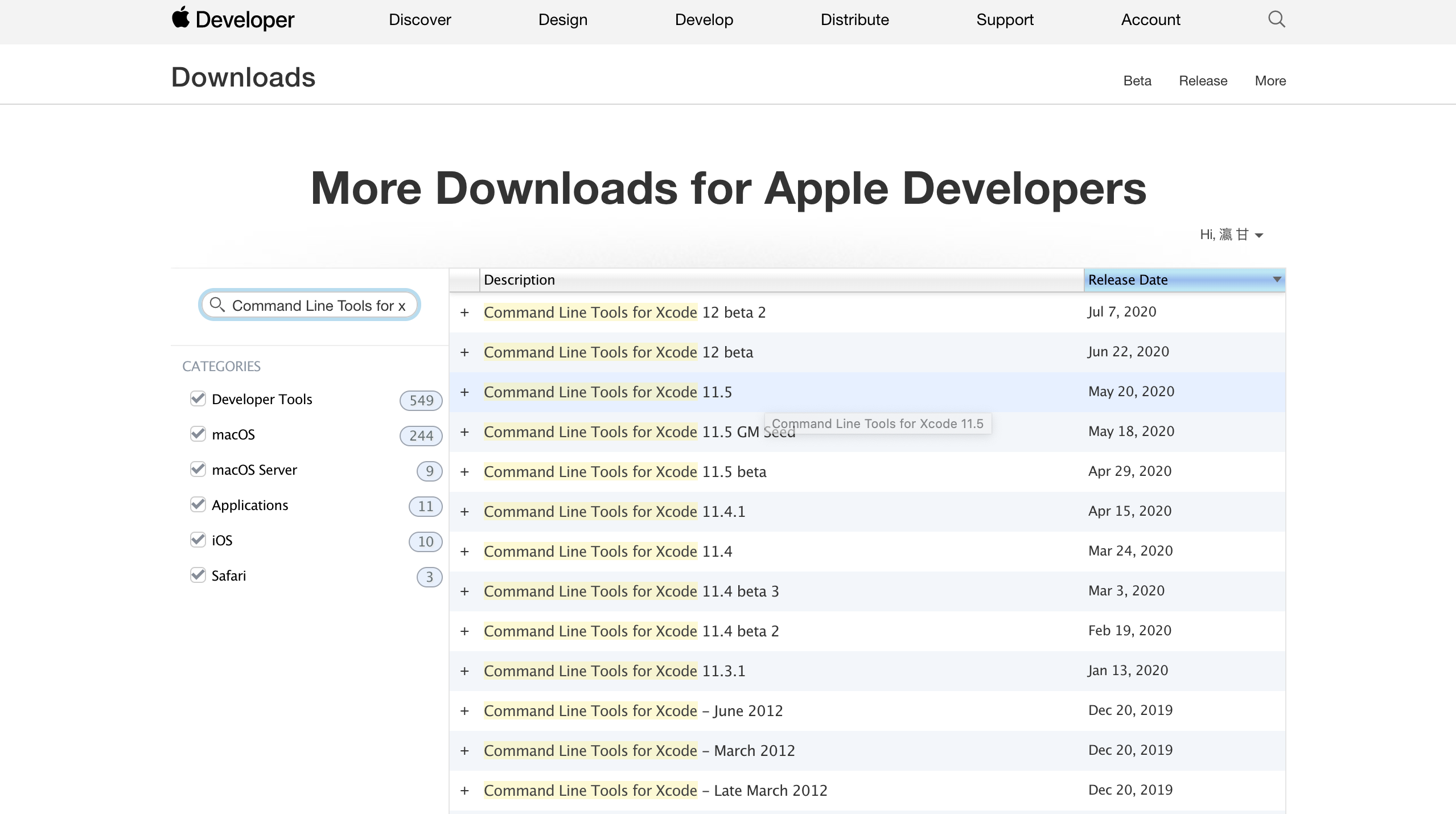This screenshot has height=814, width=1456.
Task: Click the magnifier inside the filter search field
Action: coord(217,305)
